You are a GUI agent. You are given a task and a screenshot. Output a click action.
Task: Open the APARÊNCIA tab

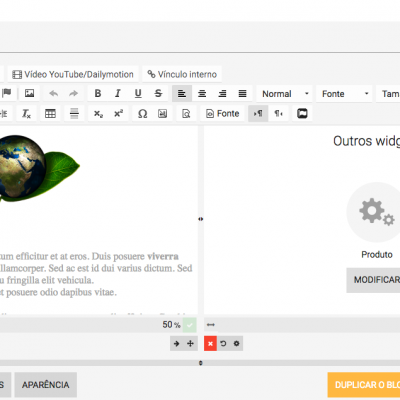tap(46, 385)
